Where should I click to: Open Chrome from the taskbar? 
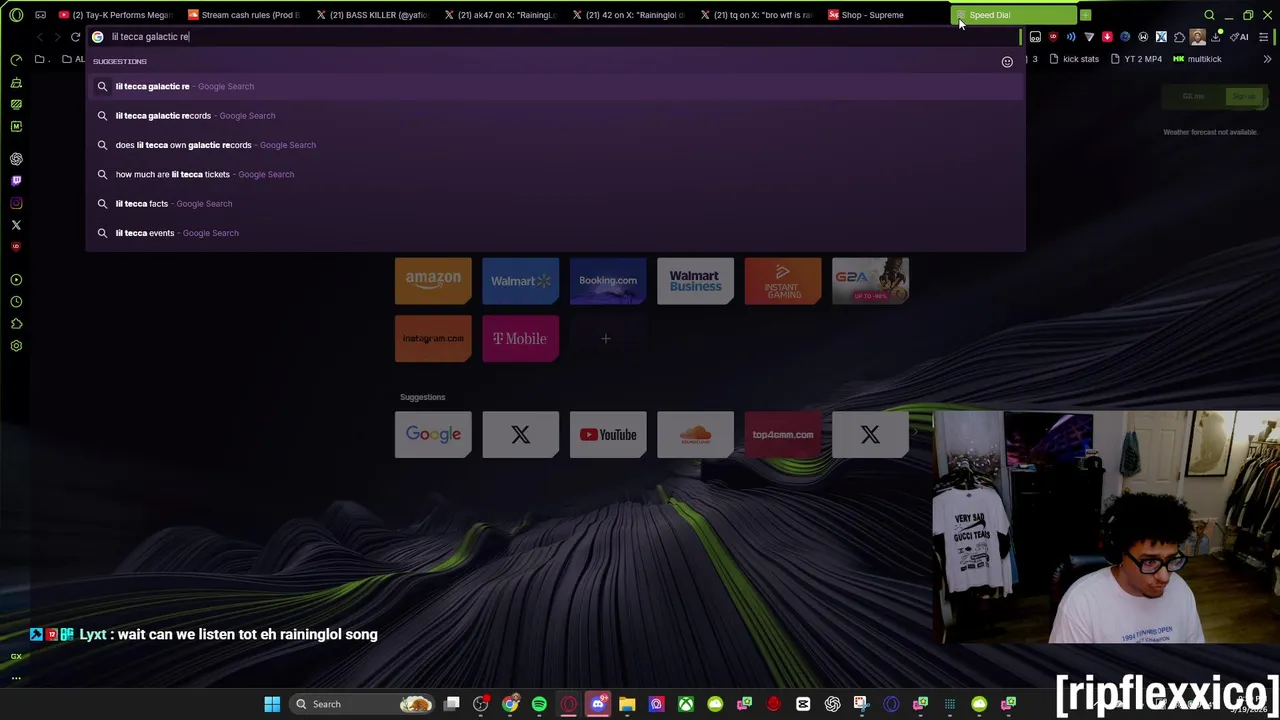(510, 704)
